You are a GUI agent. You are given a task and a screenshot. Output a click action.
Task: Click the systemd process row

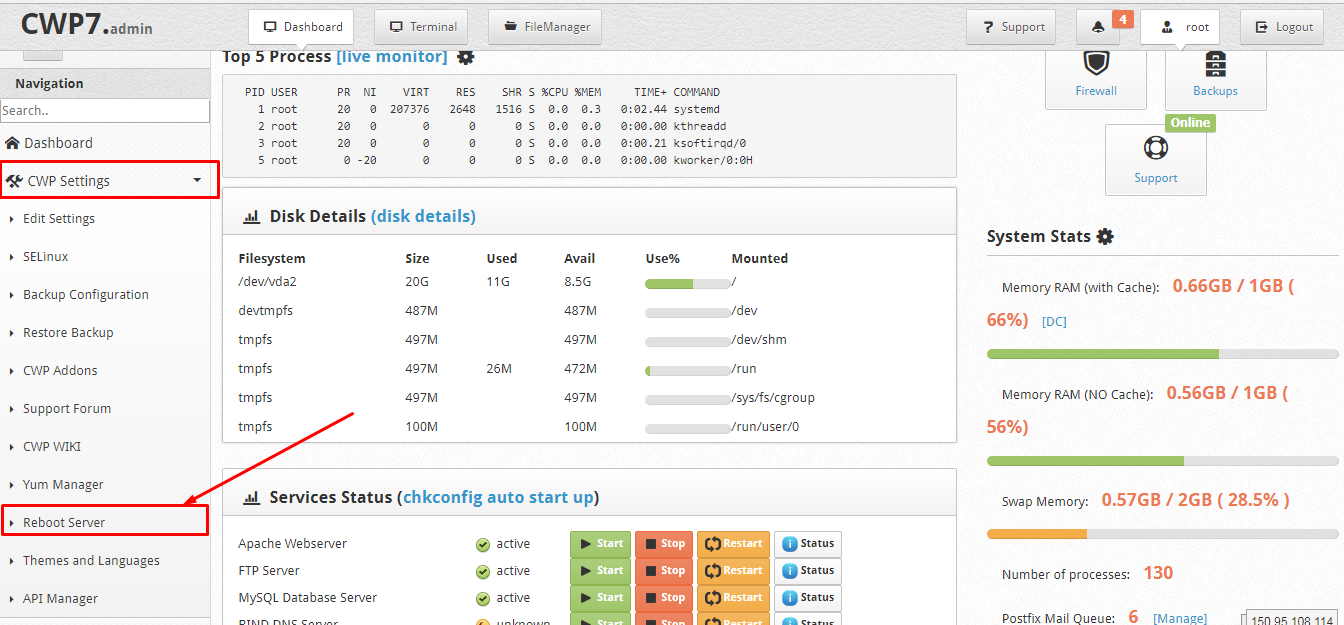(484, 109)
